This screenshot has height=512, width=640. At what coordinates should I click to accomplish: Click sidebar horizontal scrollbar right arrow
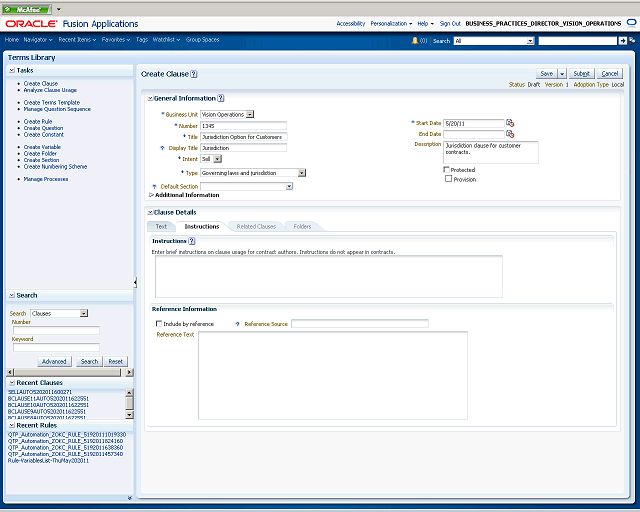tap(129, 372)
